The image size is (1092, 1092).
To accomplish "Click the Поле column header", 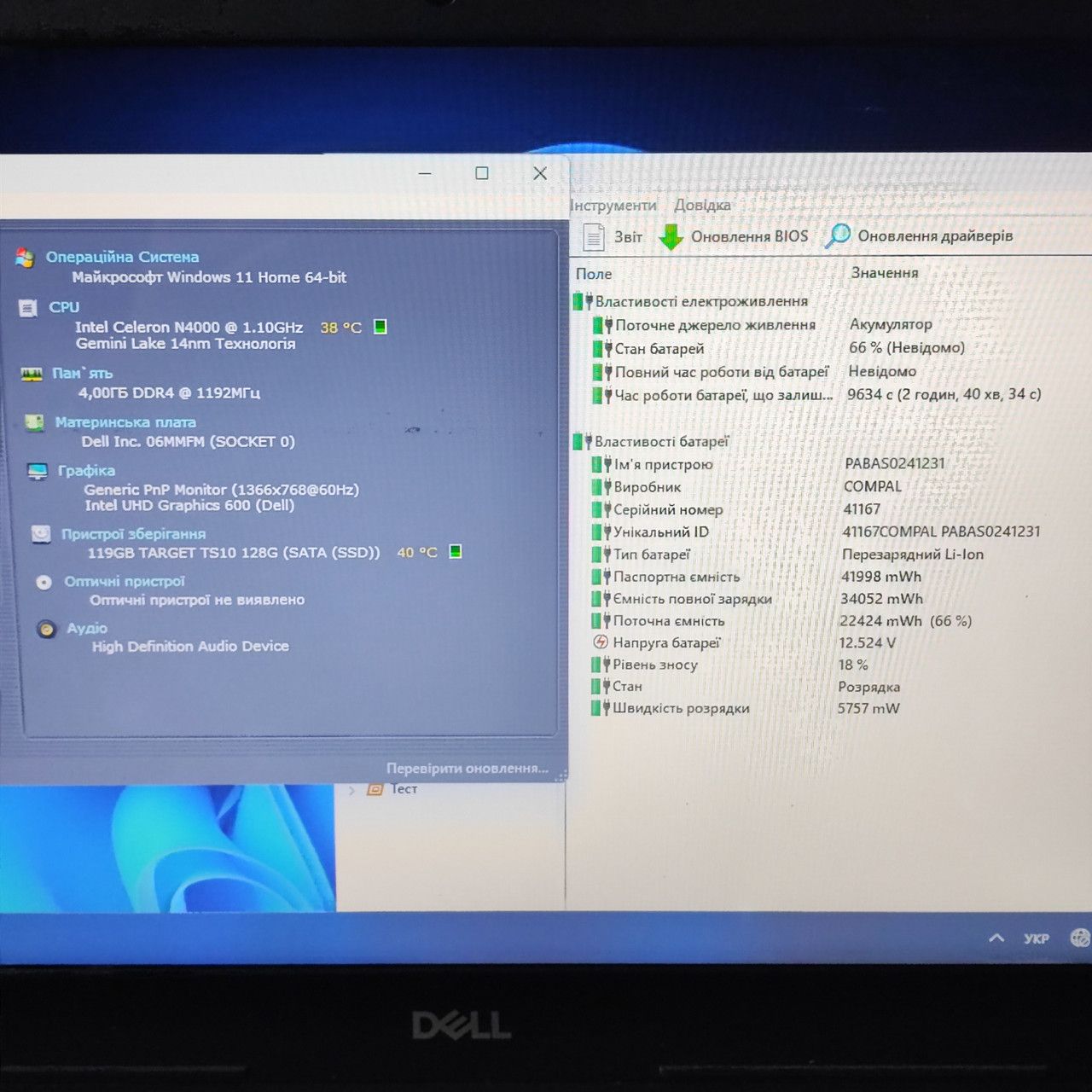I will coord(594,274).
